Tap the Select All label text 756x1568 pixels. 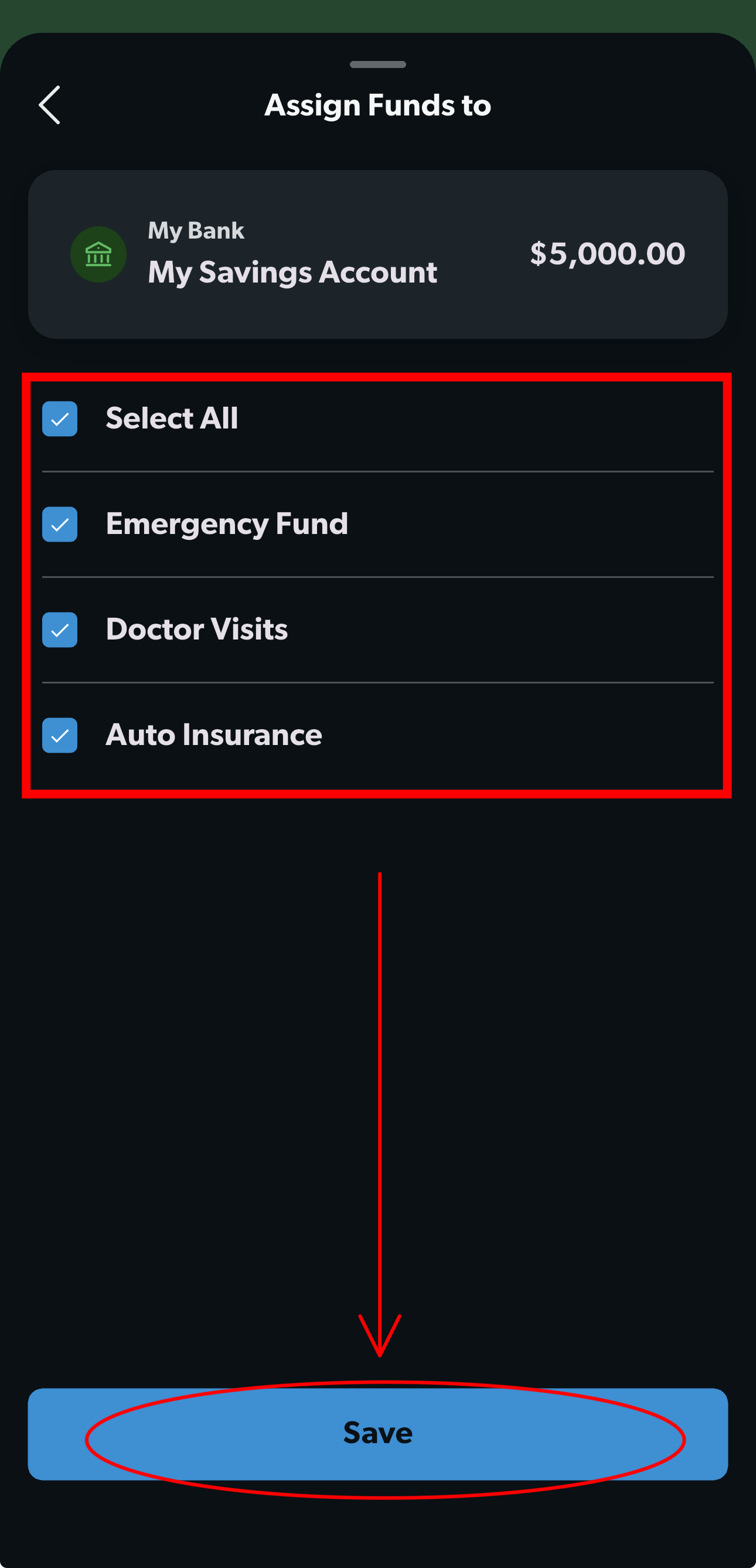[x=172, y=419]
